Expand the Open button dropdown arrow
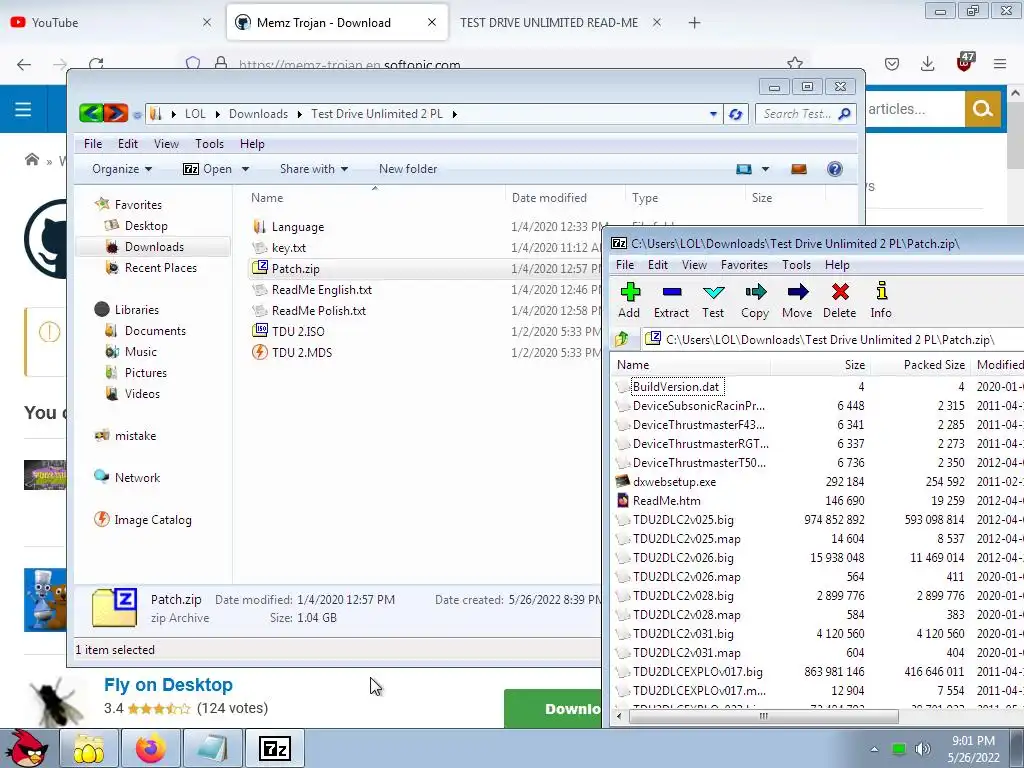 tap(246, 169)
